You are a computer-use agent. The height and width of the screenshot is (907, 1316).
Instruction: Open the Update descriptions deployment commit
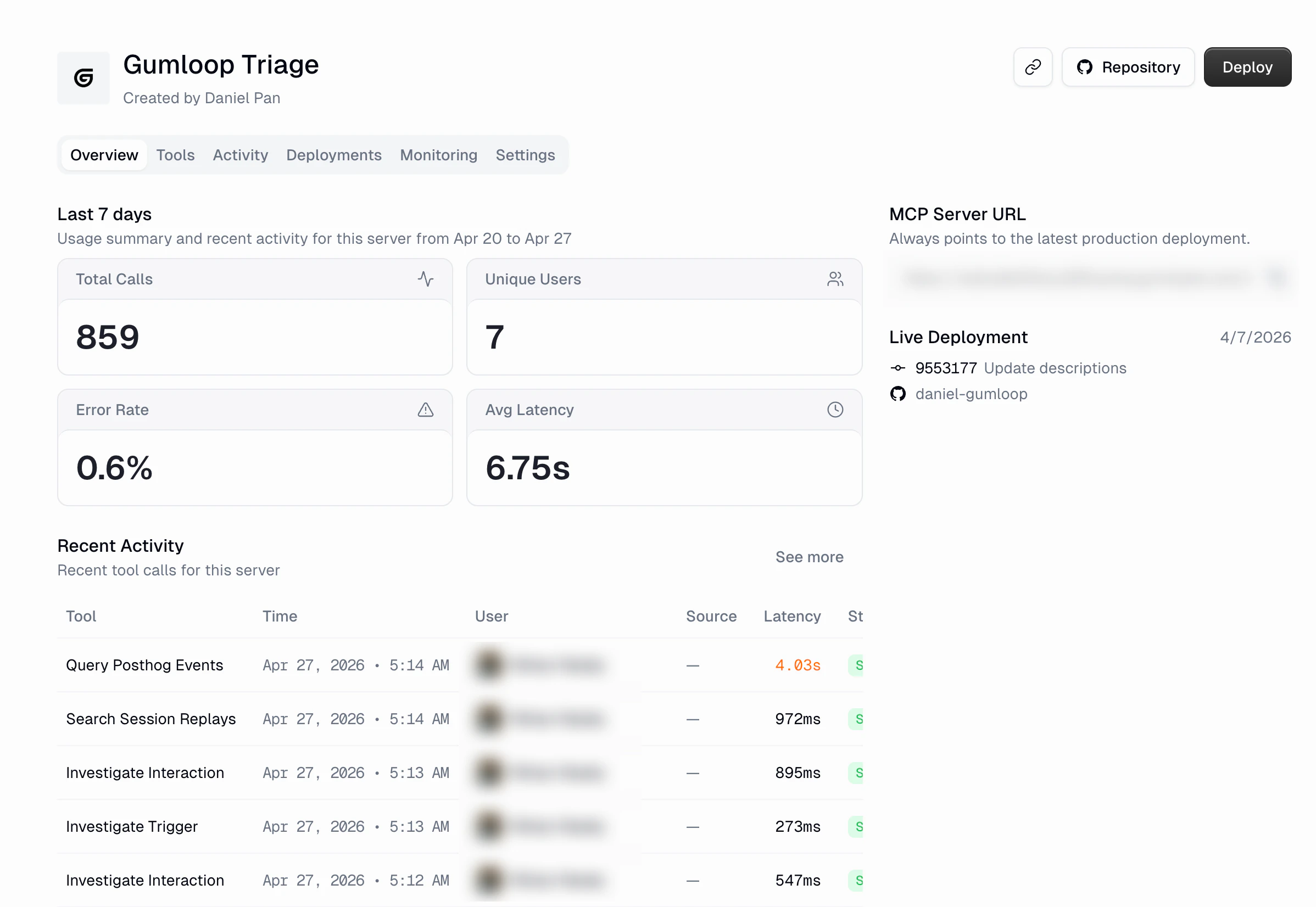tap(1055, 368)
